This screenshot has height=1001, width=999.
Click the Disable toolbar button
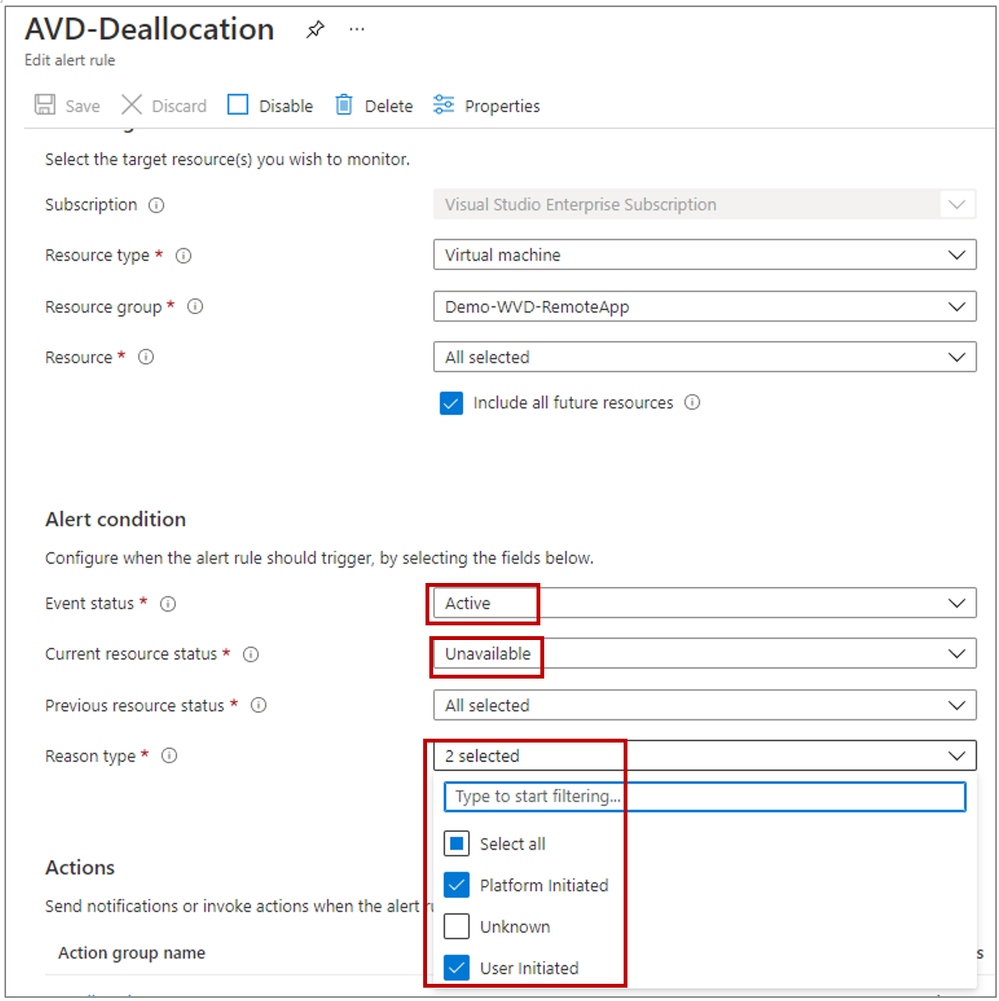click(271, 105)
